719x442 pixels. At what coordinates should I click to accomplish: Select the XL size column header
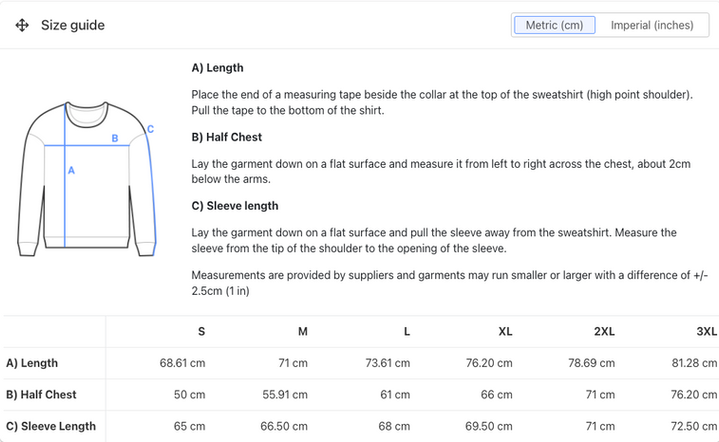coord(505,332)
